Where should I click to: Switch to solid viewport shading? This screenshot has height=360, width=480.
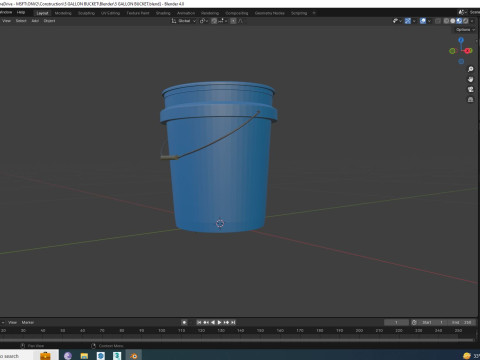pyautogui.click(x=453, y=21)
